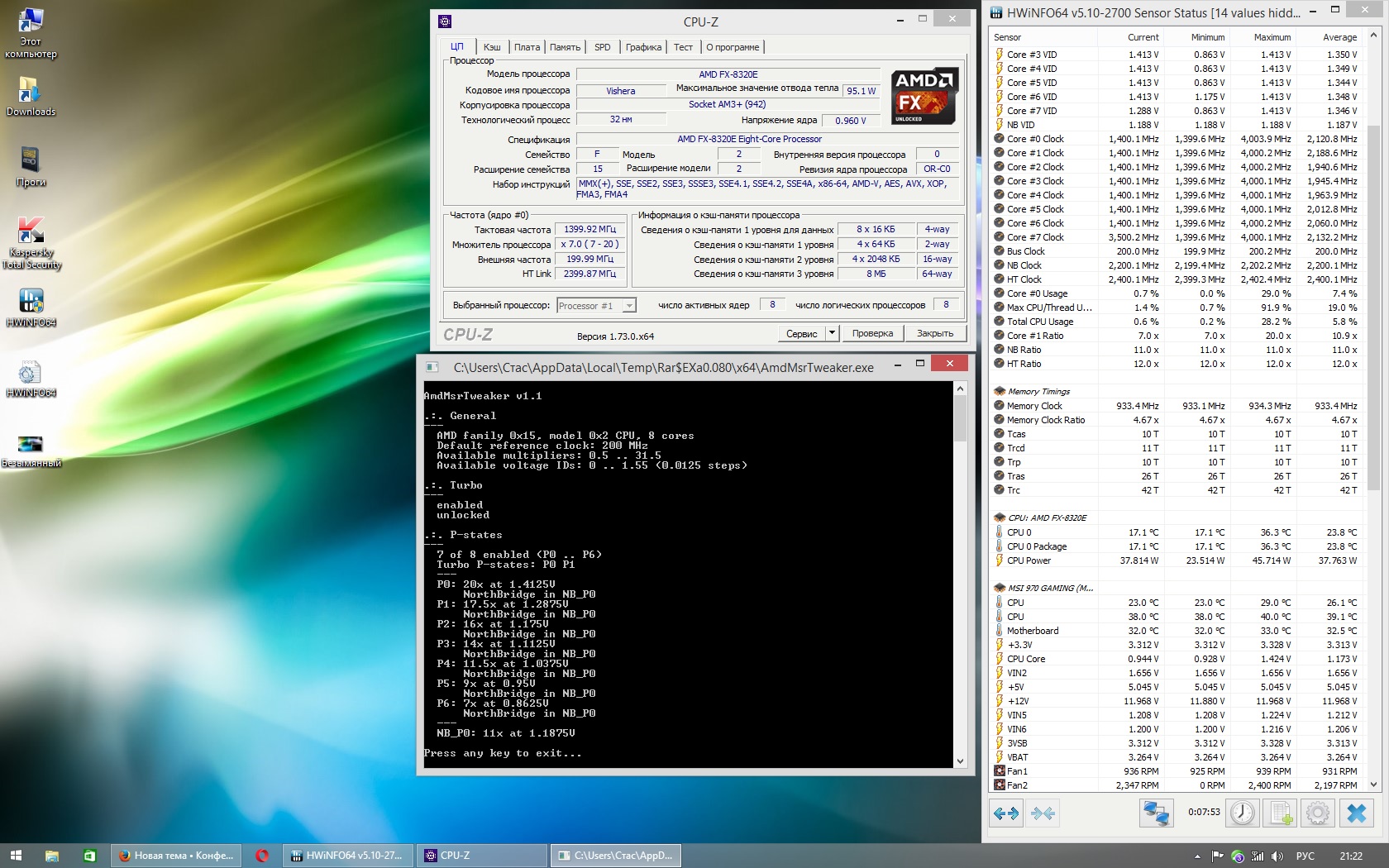
Task: Launch Kaspersky Total Security from the desktop
Action: click(x=31, y=243)
